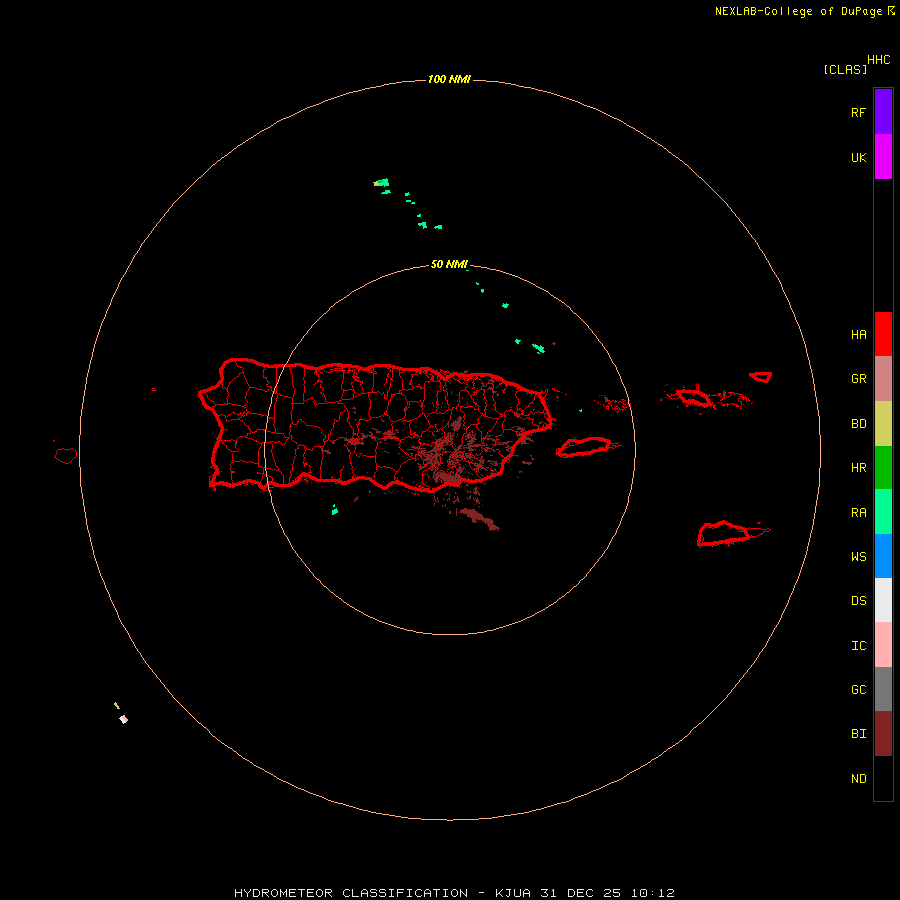The image size is (900, 900).
Task: Click the GC gray legend swatch
Action: click(883, 689)
